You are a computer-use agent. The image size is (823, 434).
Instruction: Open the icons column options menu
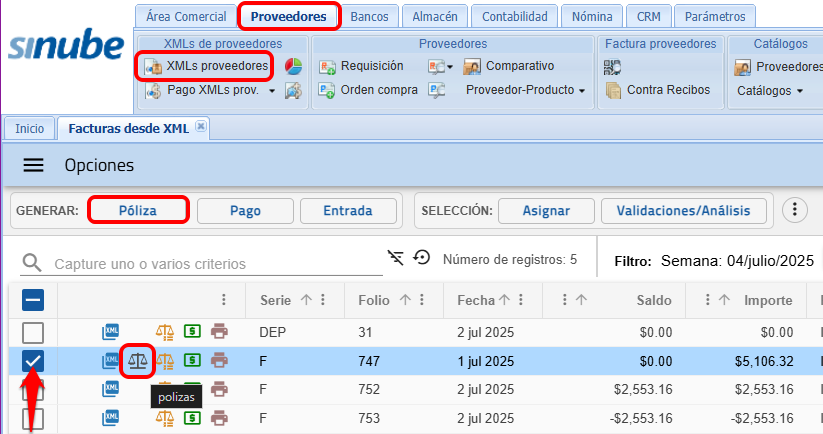[x=224, y=300]
